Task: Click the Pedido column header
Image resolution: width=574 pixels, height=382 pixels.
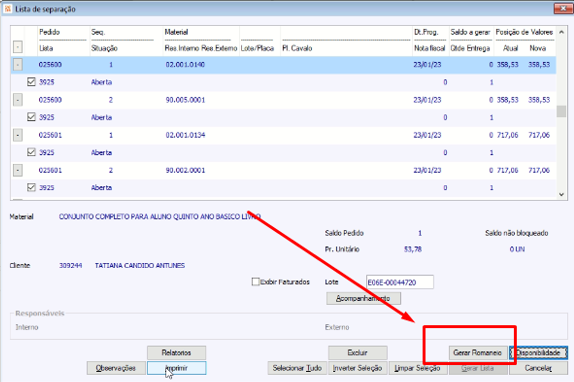Action: point(49,32)
